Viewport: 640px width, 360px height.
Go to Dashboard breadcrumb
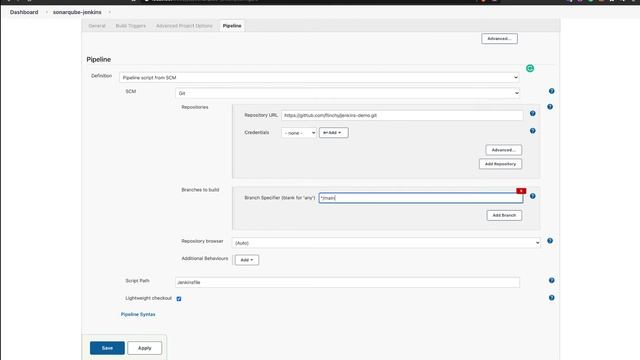point(24,12)
